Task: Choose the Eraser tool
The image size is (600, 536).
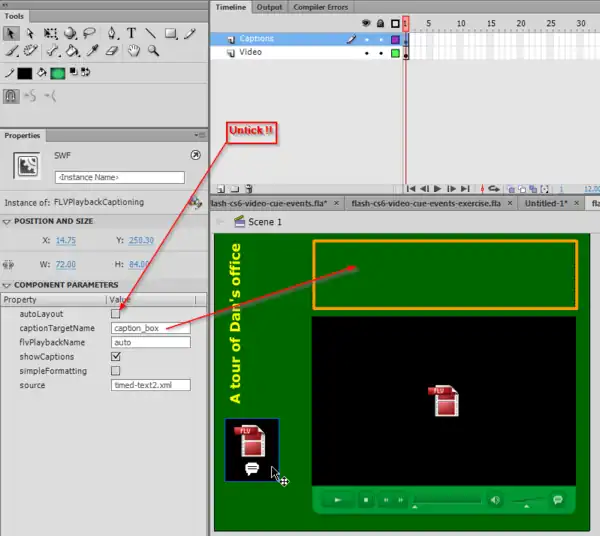Action: point(111,51)
